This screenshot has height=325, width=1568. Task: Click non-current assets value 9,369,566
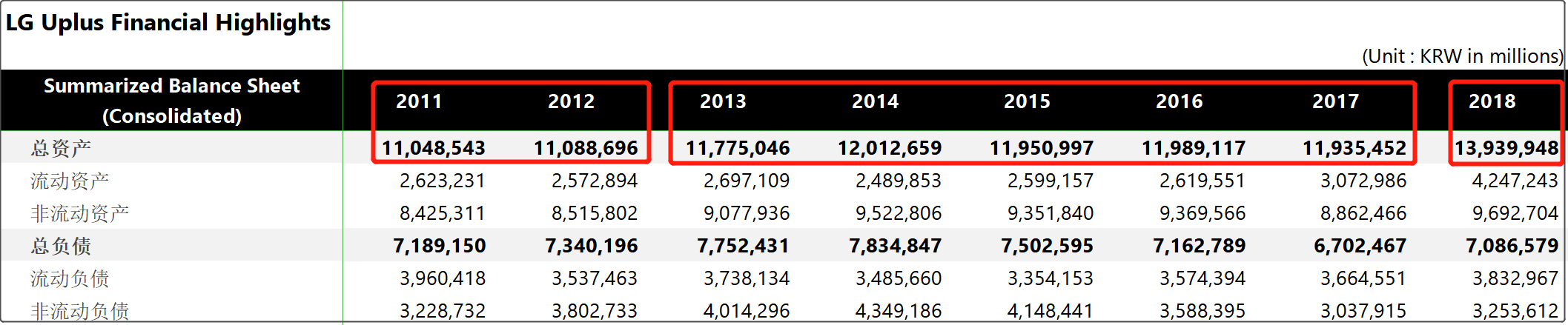(x=1203, y=213)
